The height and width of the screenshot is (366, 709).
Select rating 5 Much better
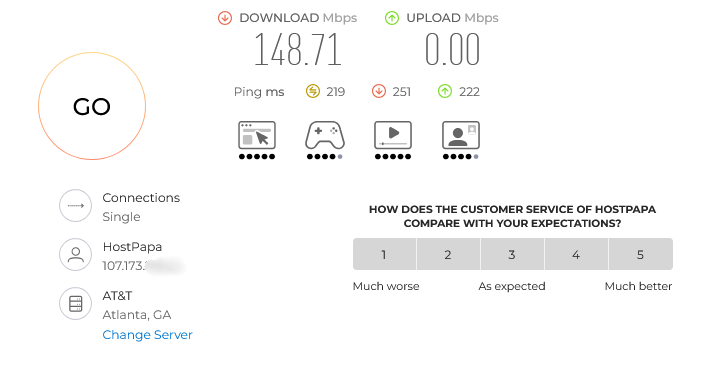tap(641, 254)
